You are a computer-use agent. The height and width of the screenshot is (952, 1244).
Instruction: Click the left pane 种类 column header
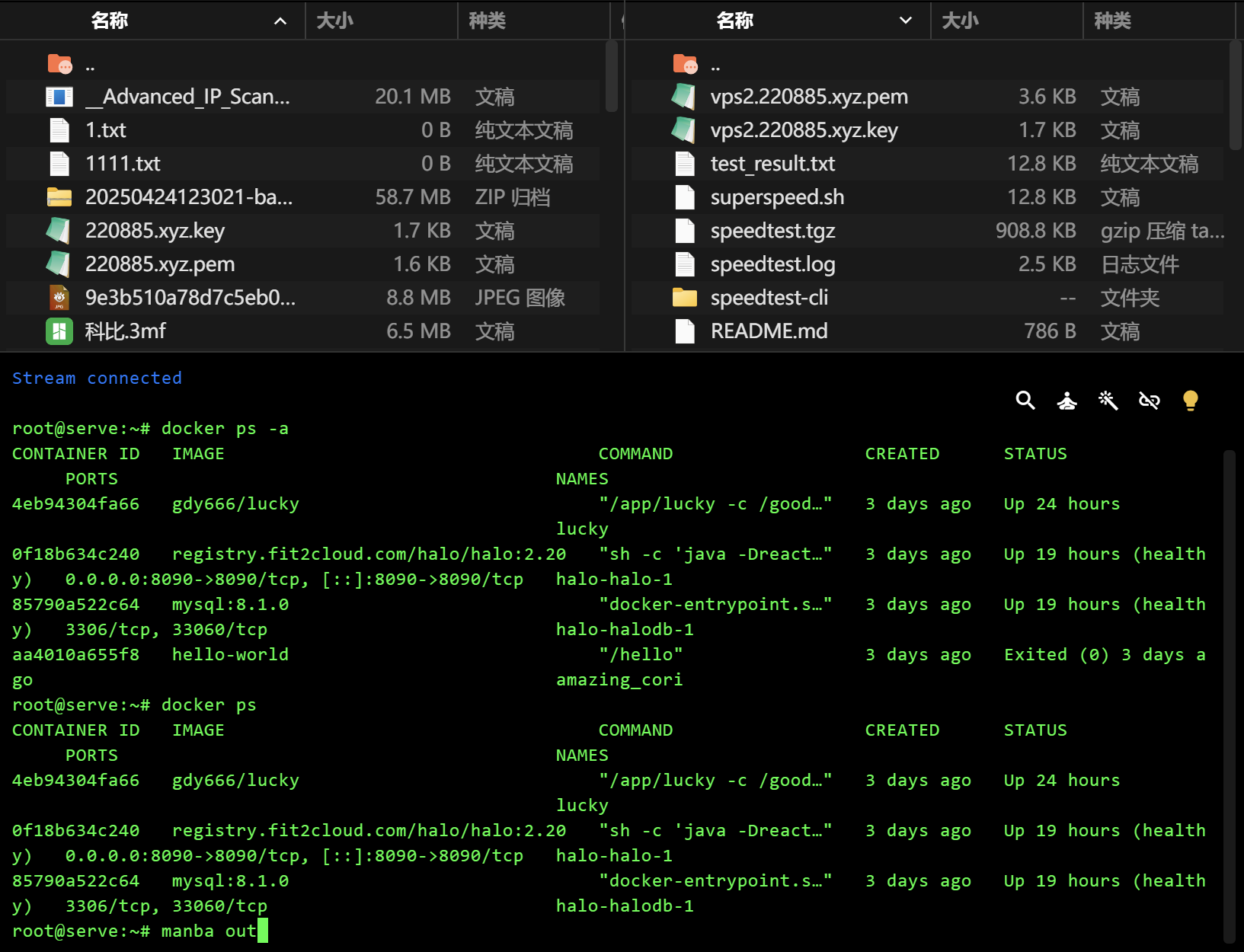click(487, 21)
